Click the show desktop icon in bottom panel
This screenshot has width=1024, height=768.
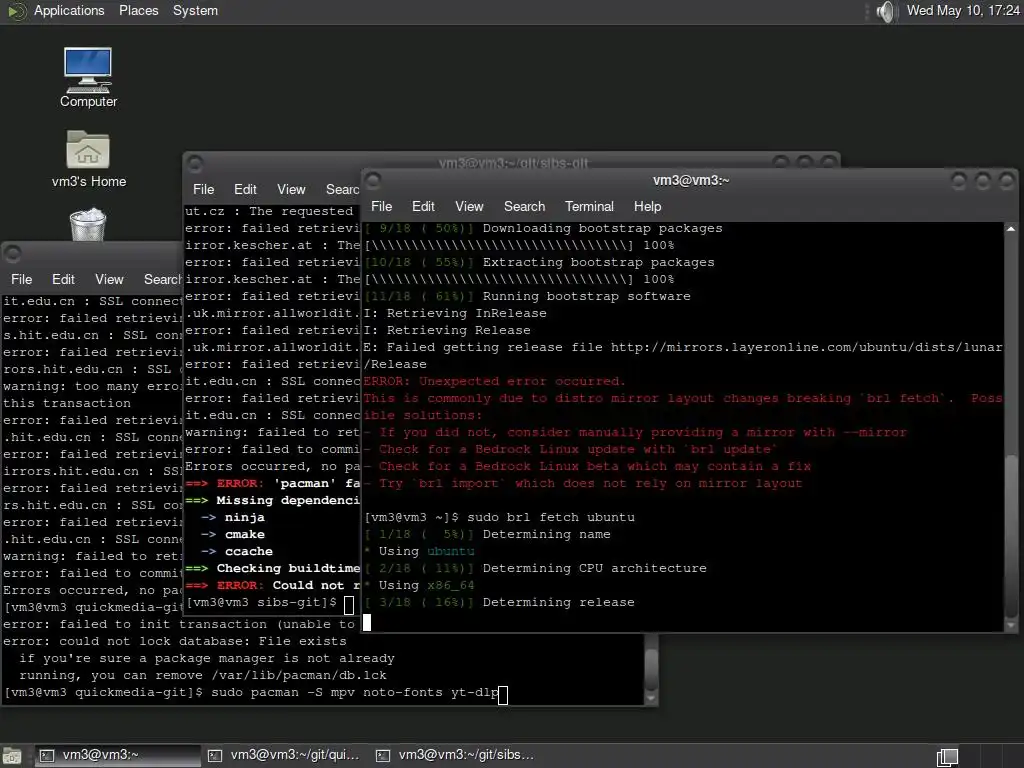click(11, 756)
